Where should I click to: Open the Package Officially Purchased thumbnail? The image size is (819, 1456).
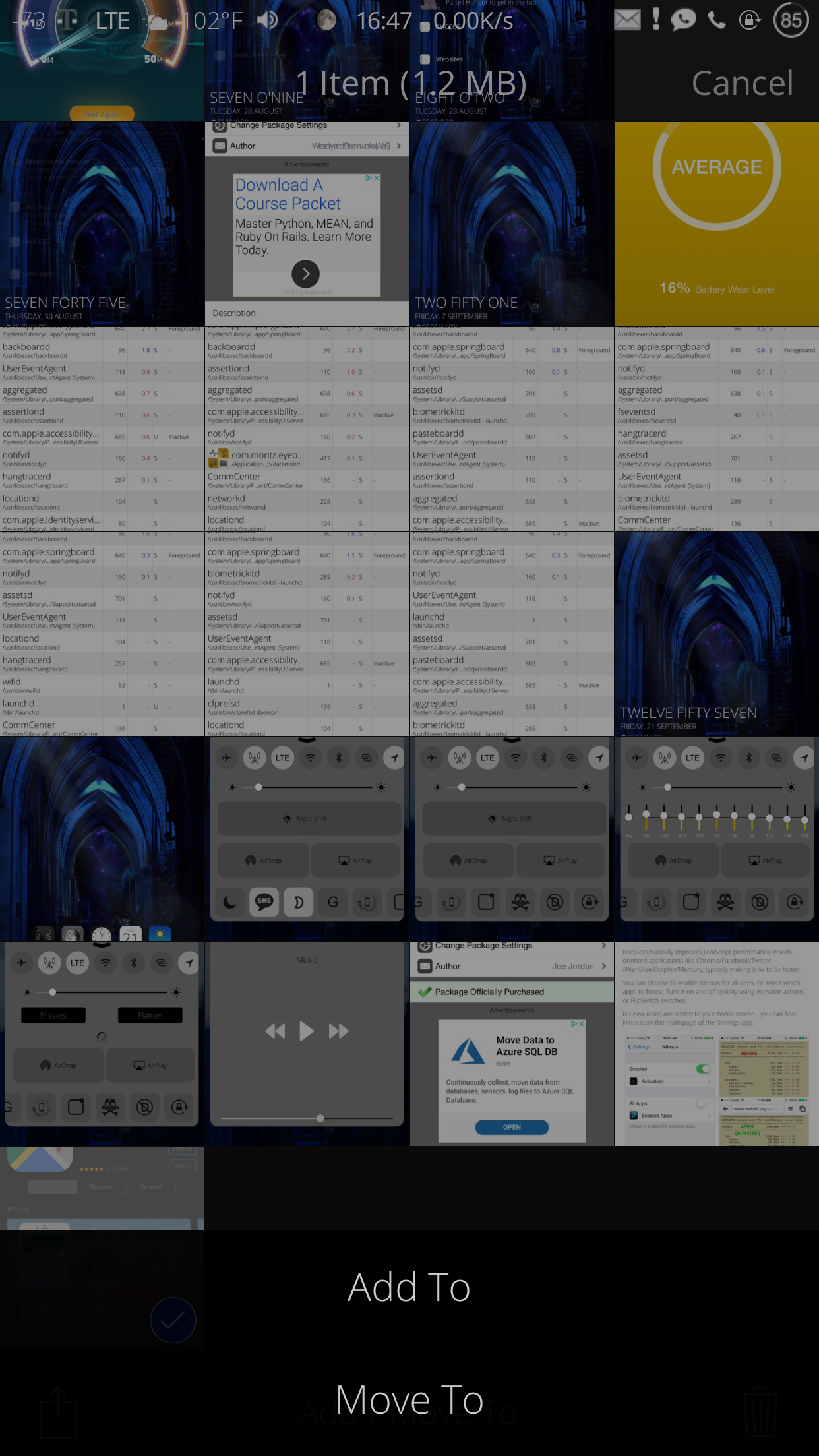click(x=512, y=1044)
